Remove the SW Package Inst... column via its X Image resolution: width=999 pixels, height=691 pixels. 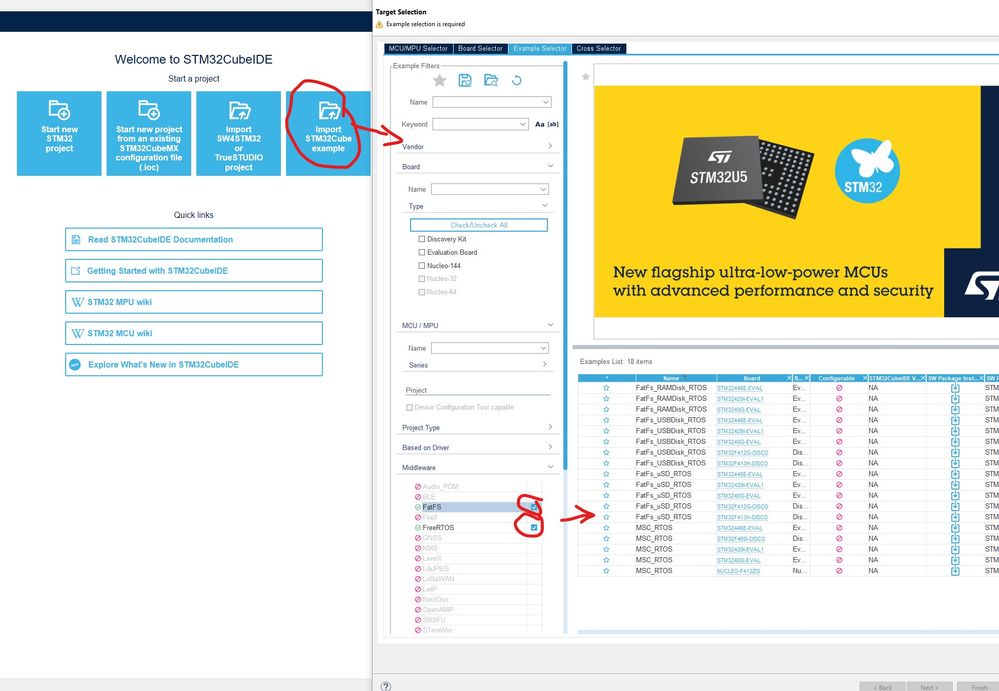[x=981, y=378]
